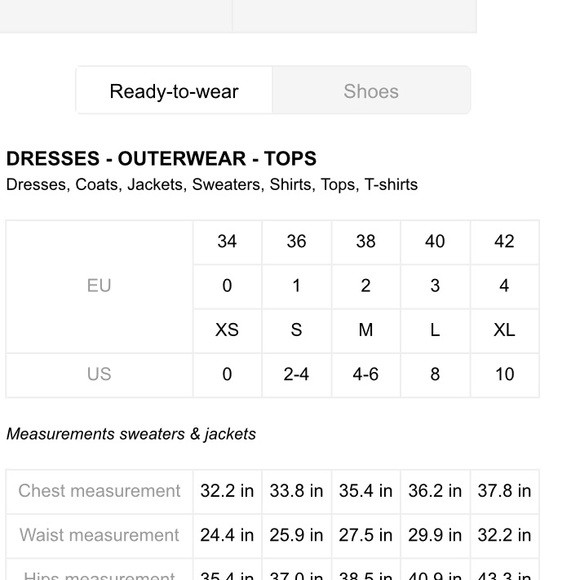Viewport: 580px width, 580px height.
Task: Click US size 2-4 cell
Action: [296, 375]
